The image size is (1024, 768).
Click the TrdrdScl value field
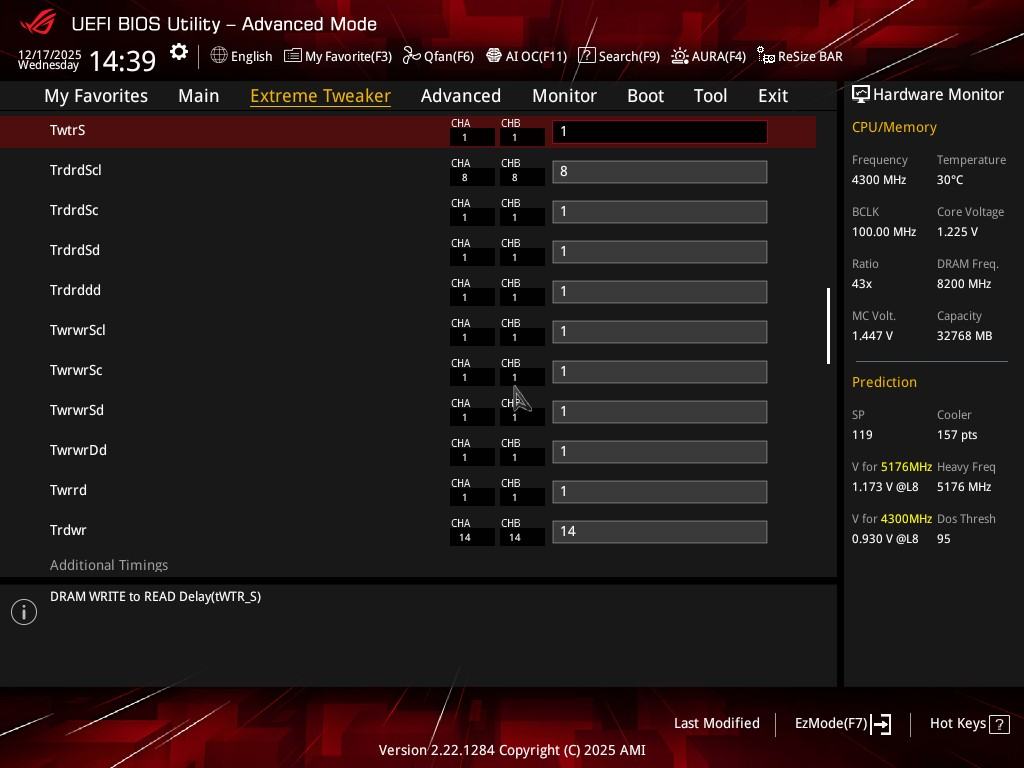tap(660, 172)
